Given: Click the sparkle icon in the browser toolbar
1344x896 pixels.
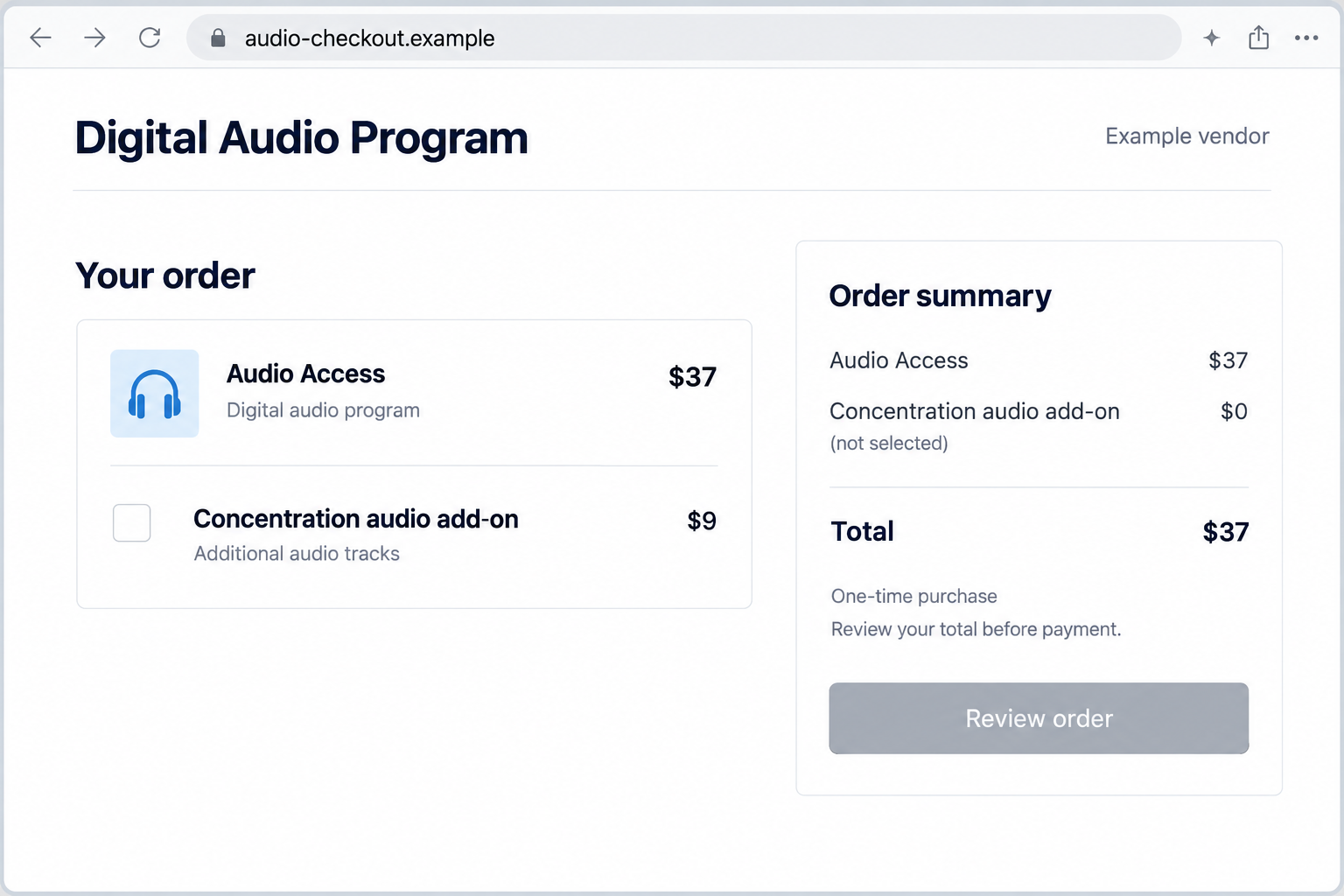Looking at the screenshot, I should pos(1211,38).
